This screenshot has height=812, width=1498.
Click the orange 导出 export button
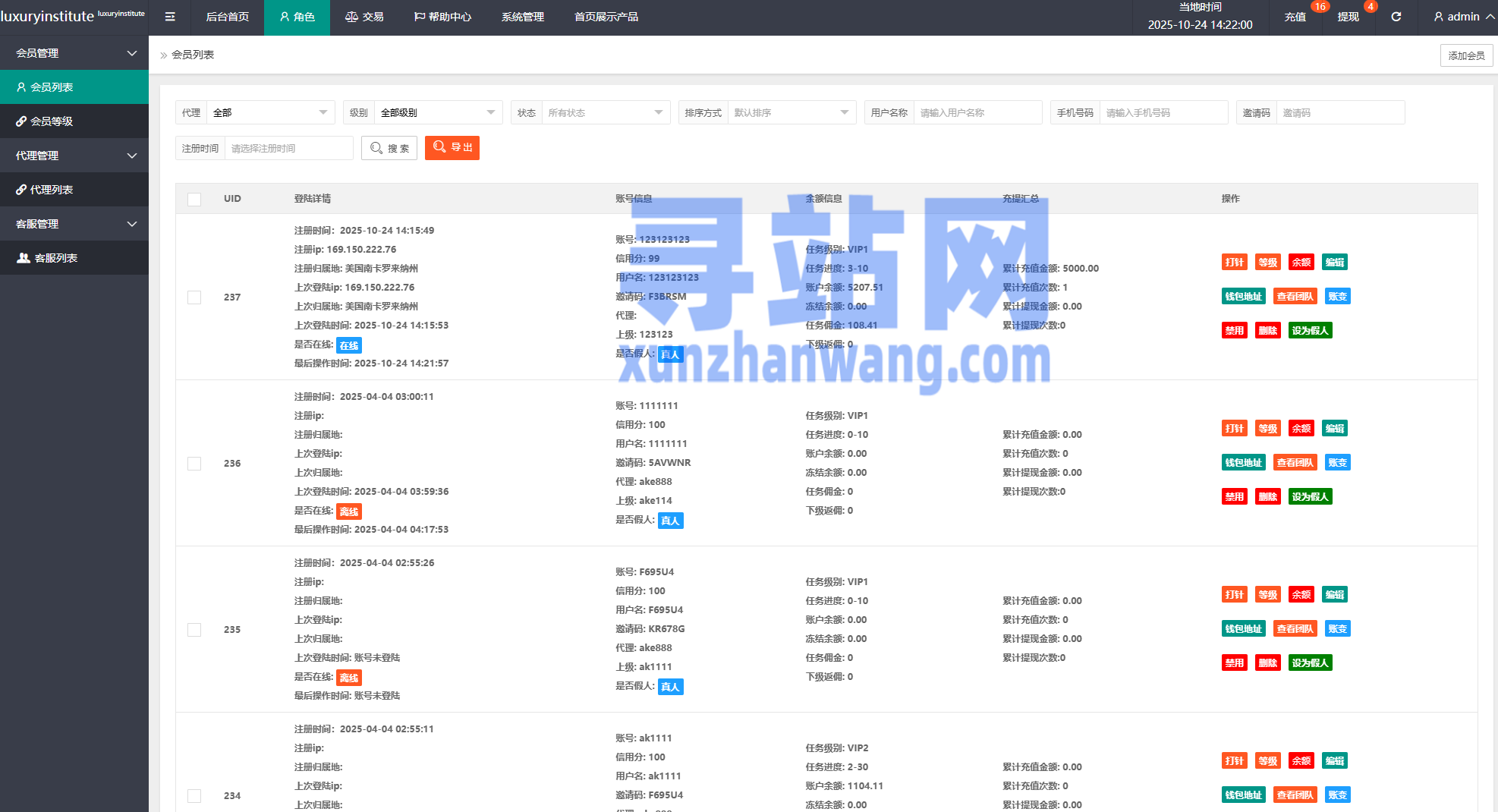[x=452, y=147]
